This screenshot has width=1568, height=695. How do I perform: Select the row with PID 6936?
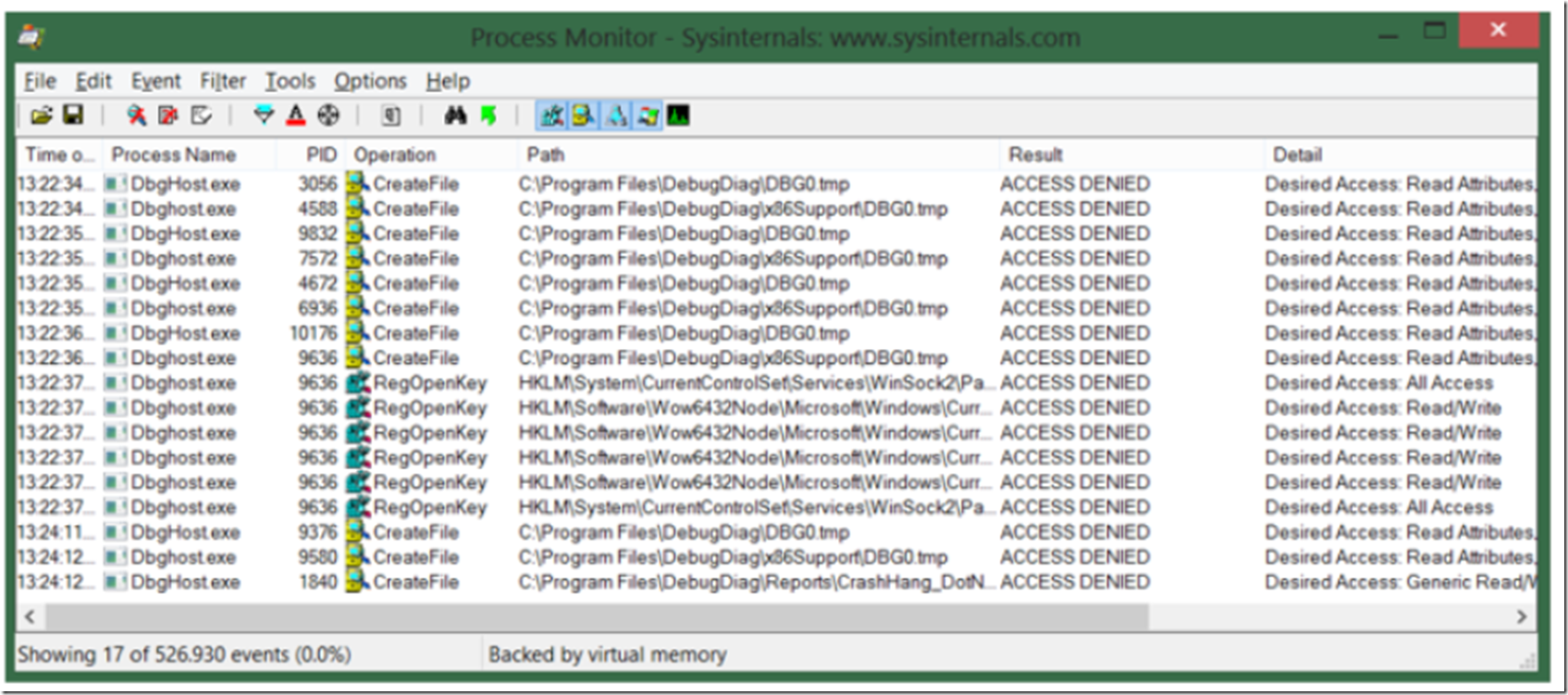776,308
